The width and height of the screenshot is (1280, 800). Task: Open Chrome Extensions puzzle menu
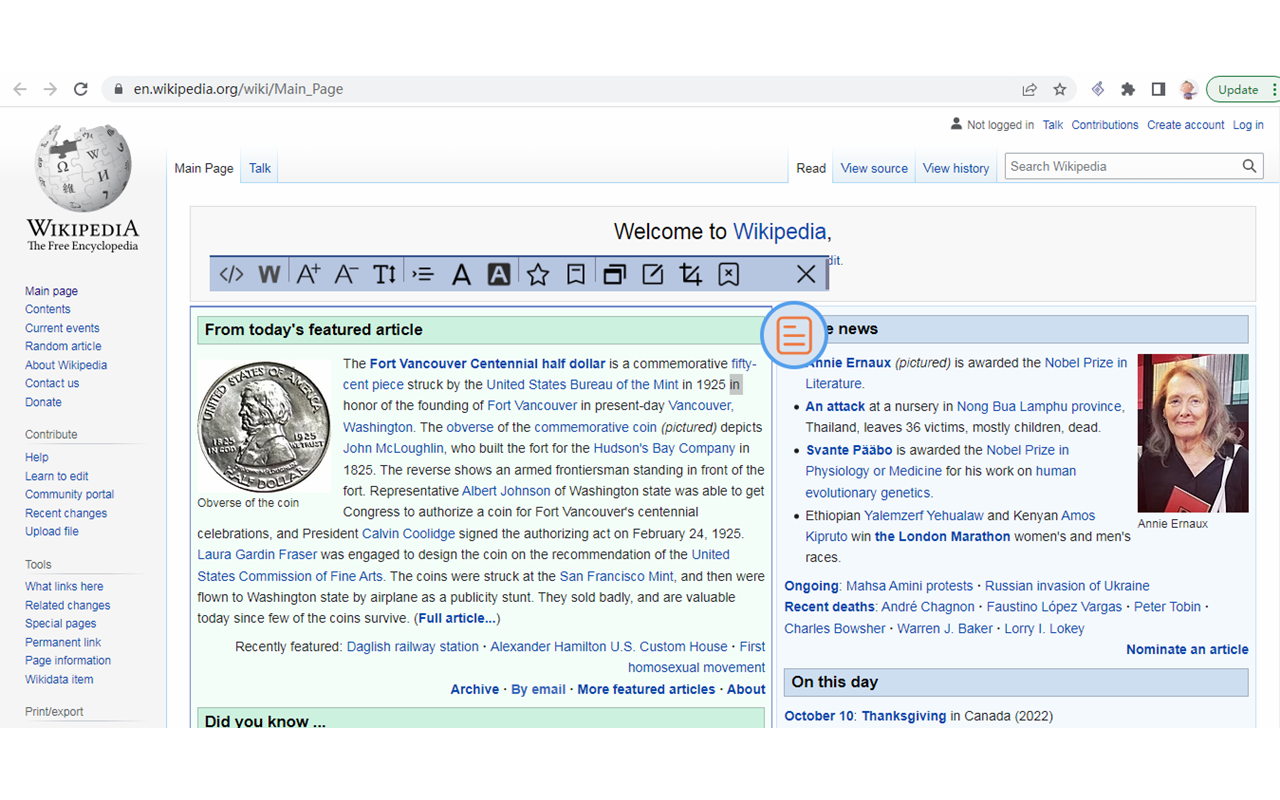[x=1128, y=89]
